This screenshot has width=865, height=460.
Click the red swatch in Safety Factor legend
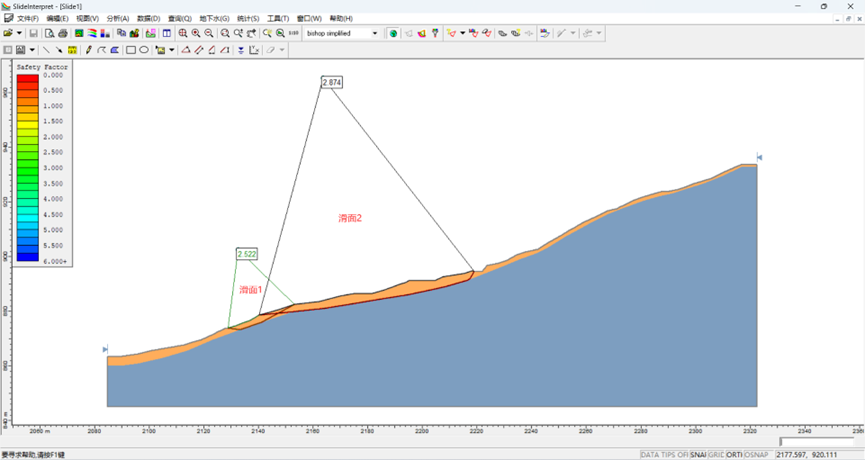28,79
